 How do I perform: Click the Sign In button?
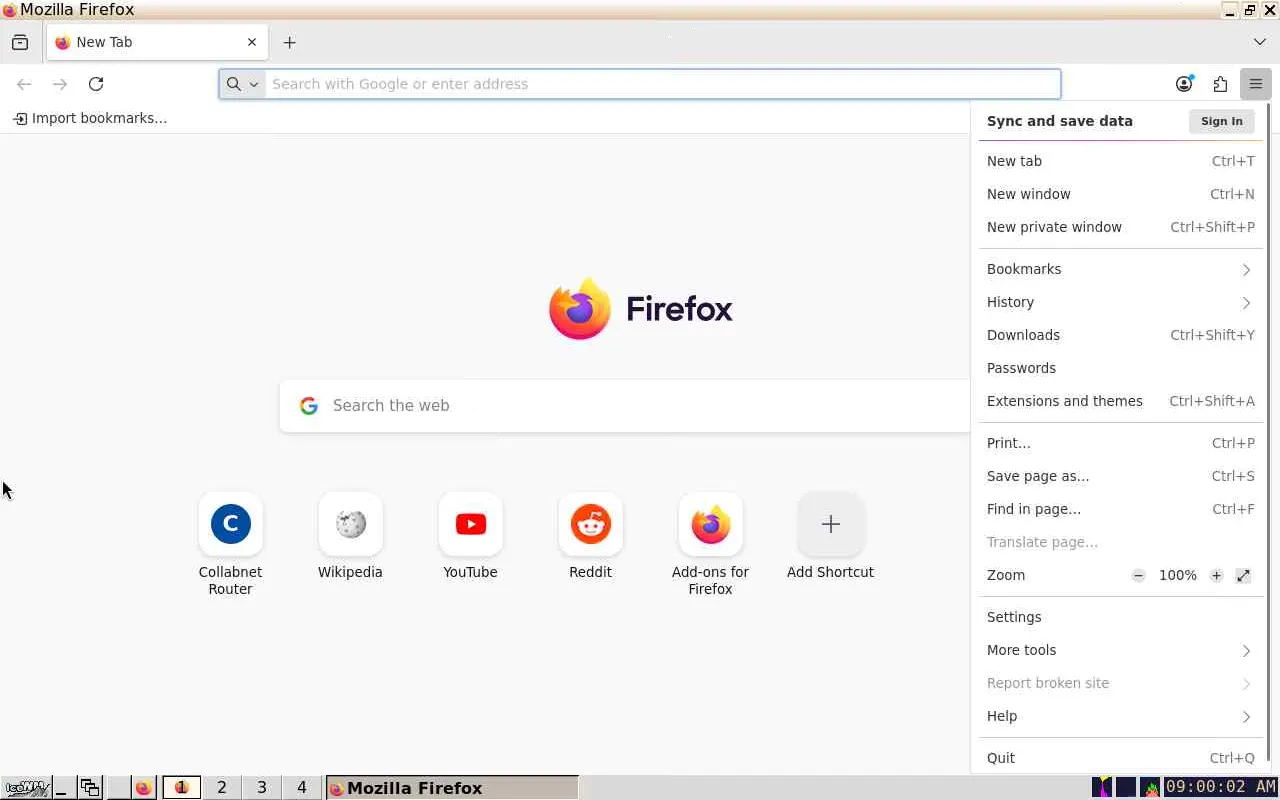point(1222,121)
